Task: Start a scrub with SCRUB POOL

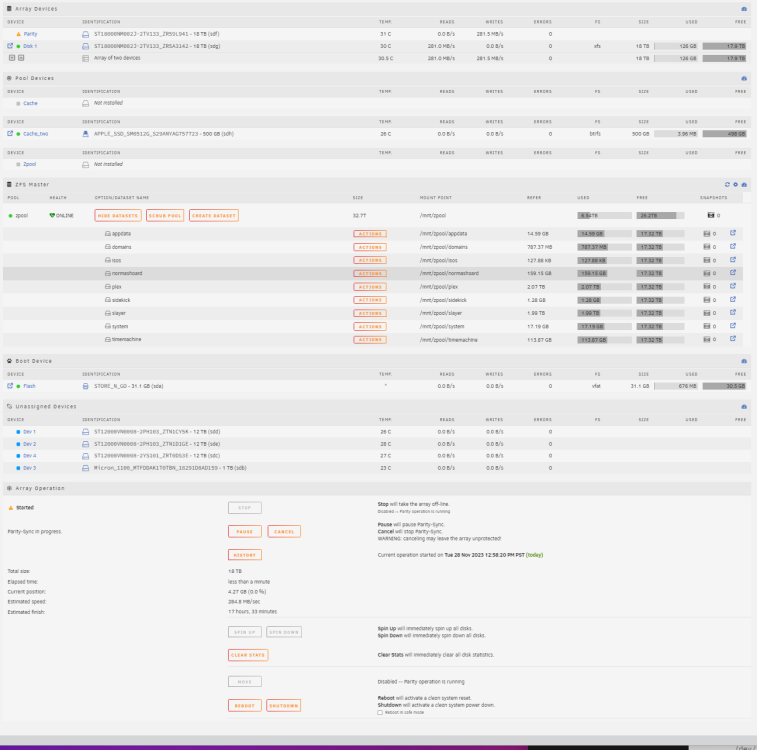Action: [x=165, y=216]
